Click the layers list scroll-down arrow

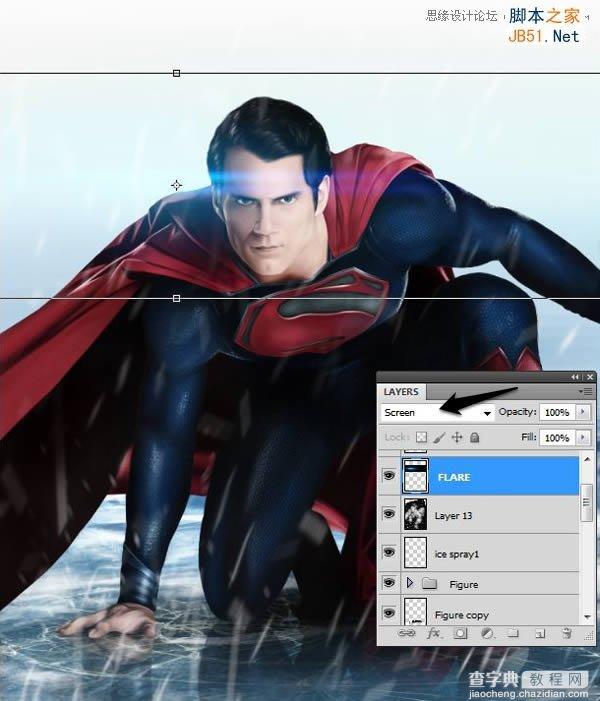point(587,617)
